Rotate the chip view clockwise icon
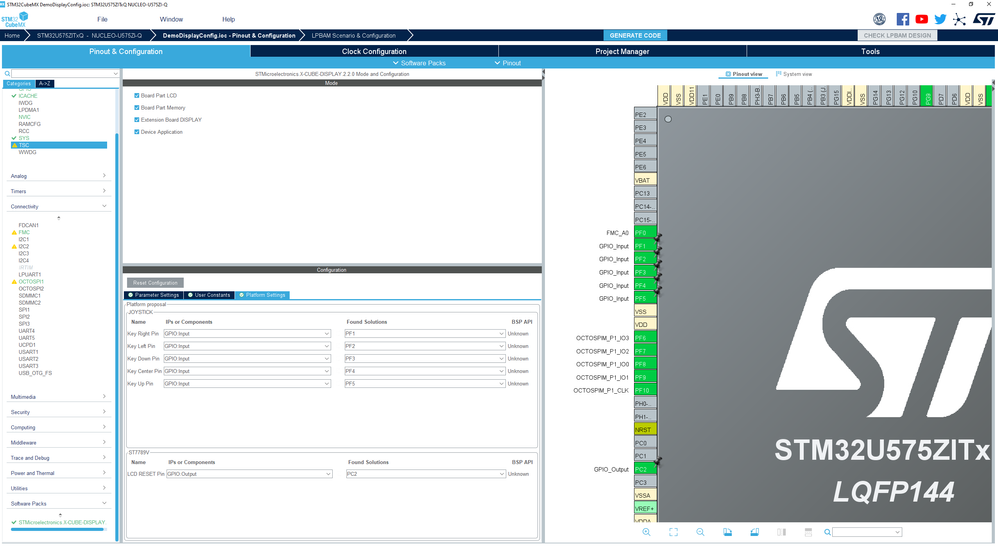 (x=727, y=532)
